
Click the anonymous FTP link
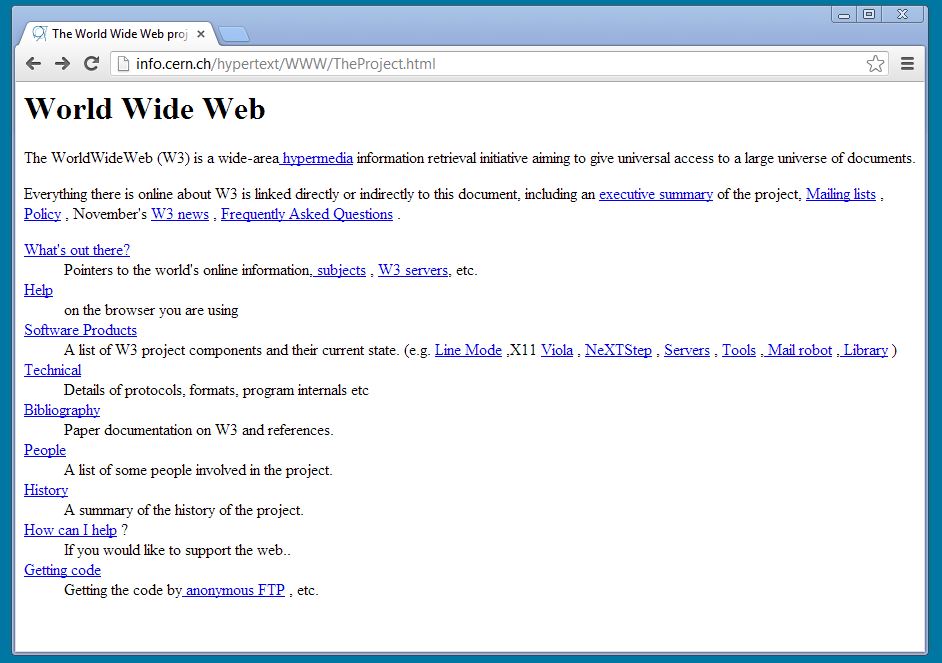click(x=234, y=590)
